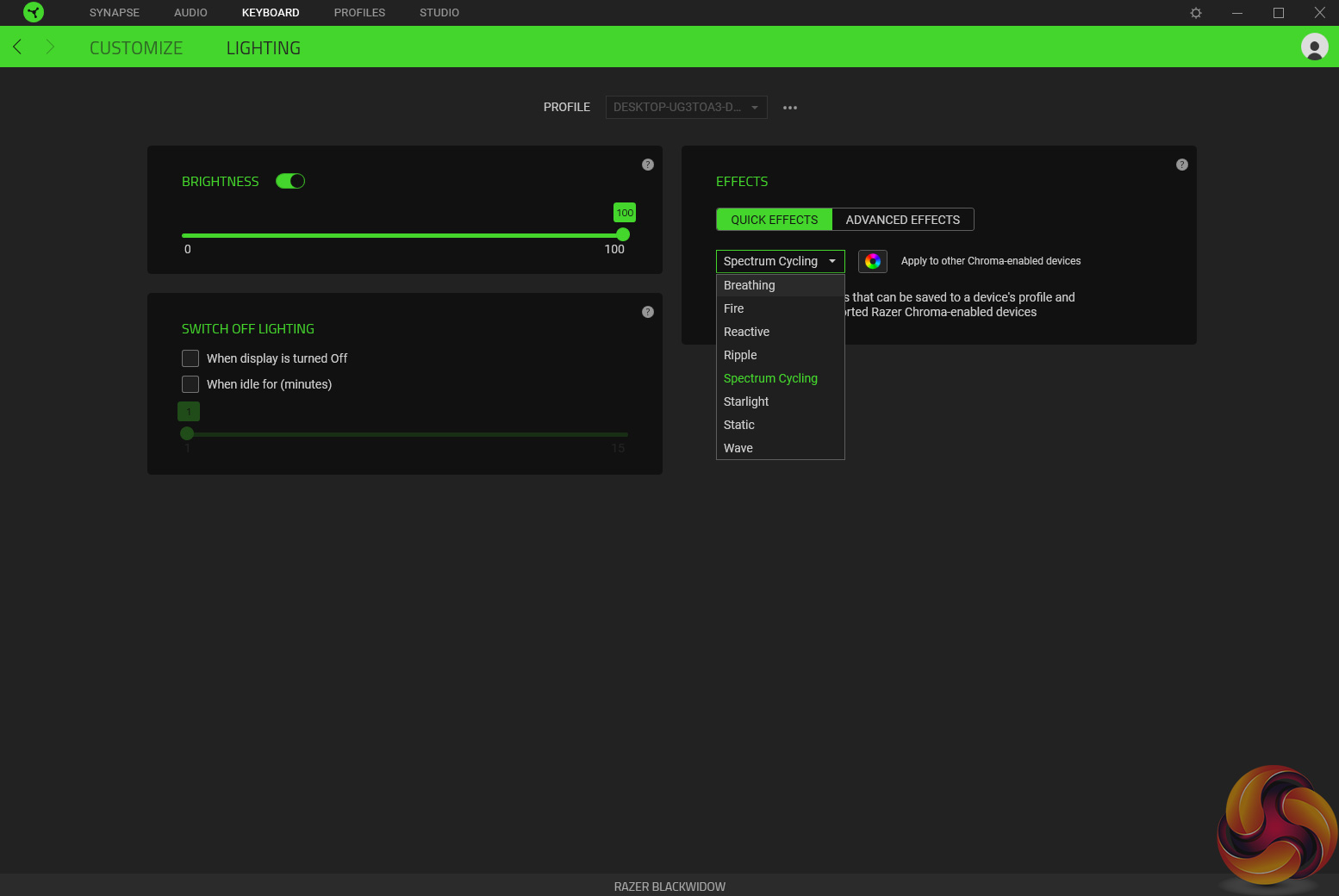The image size is (1339, 896).
Task: Click the brightness slider handle
Action: click(623, 235)
